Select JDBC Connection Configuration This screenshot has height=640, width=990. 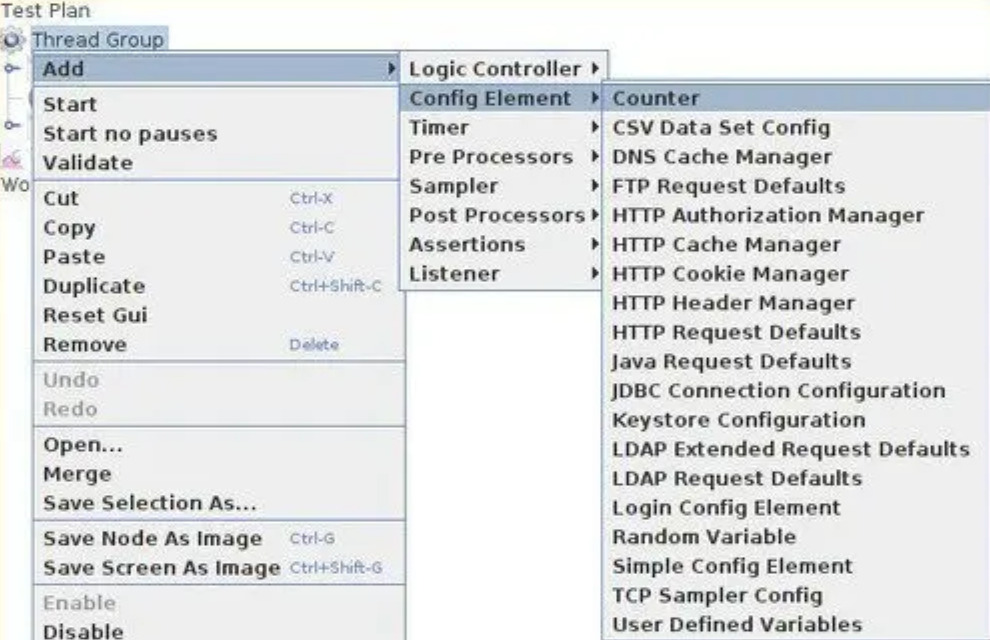(778, 391)
